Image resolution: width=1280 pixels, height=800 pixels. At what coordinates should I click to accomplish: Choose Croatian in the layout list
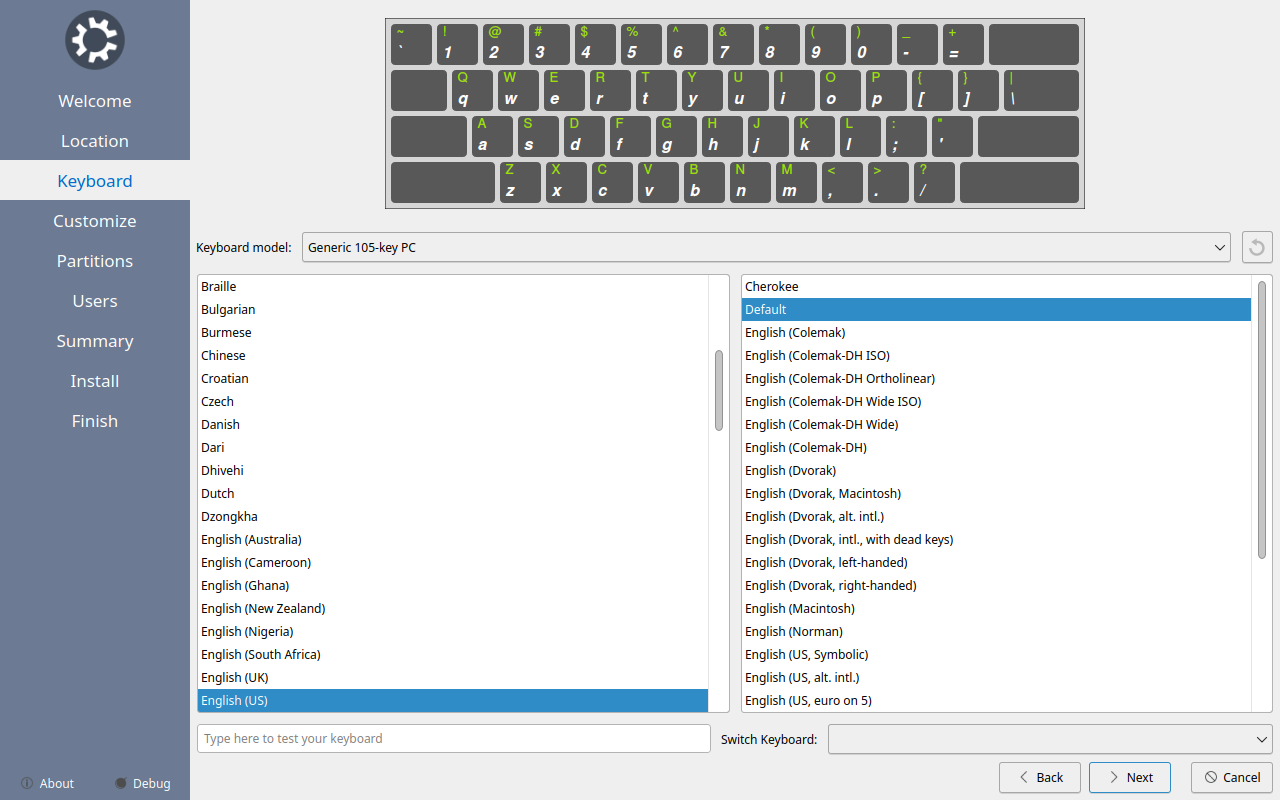coord(453,379)
